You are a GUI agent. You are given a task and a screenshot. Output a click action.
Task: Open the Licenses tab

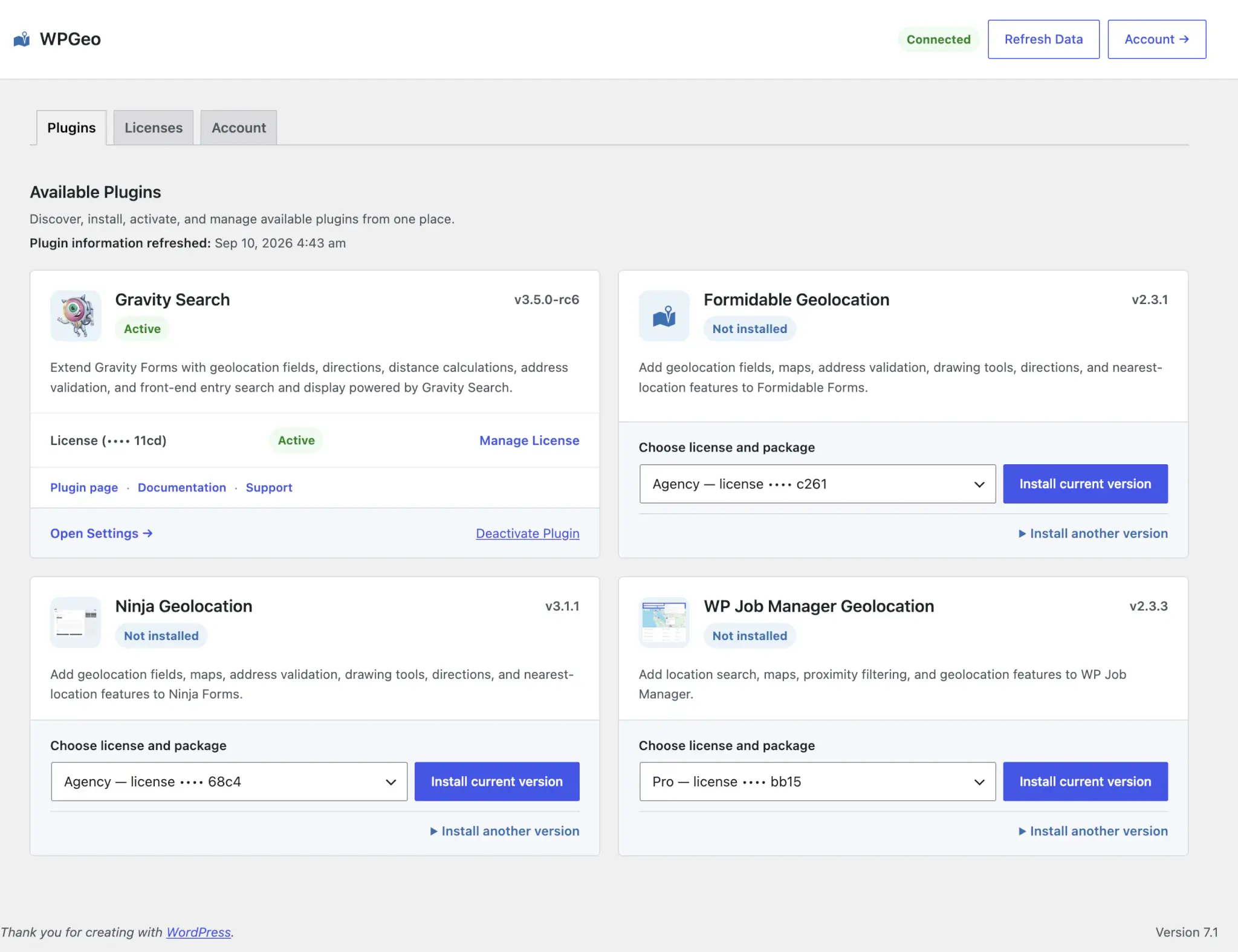tap(154, 128)
